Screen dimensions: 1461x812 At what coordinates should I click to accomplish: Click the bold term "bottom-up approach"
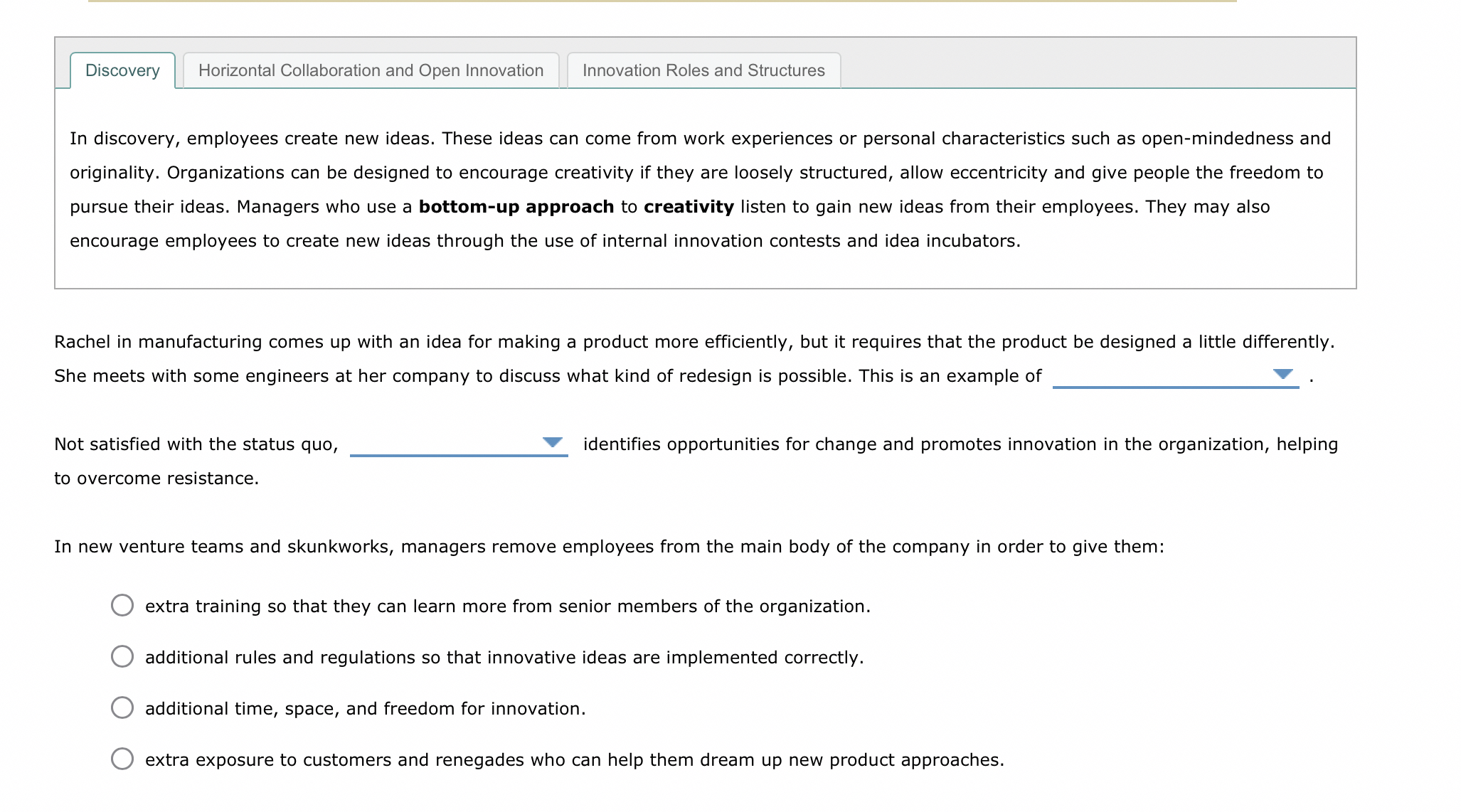[x=516, y=207]
